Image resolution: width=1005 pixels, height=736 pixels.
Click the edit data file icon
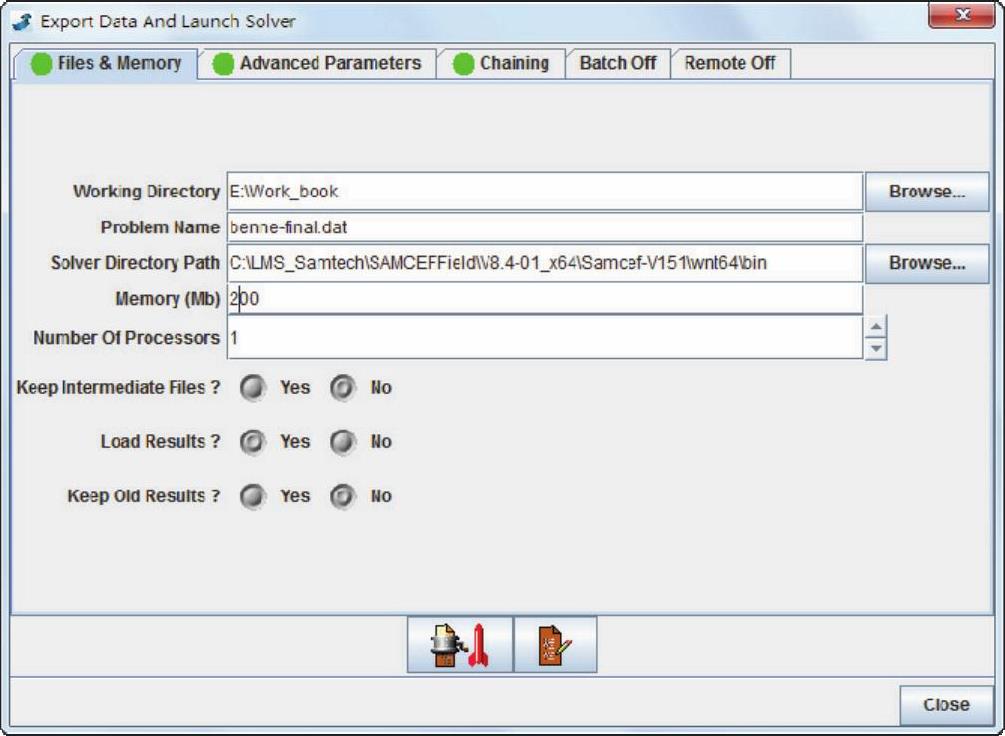(555, 645)
